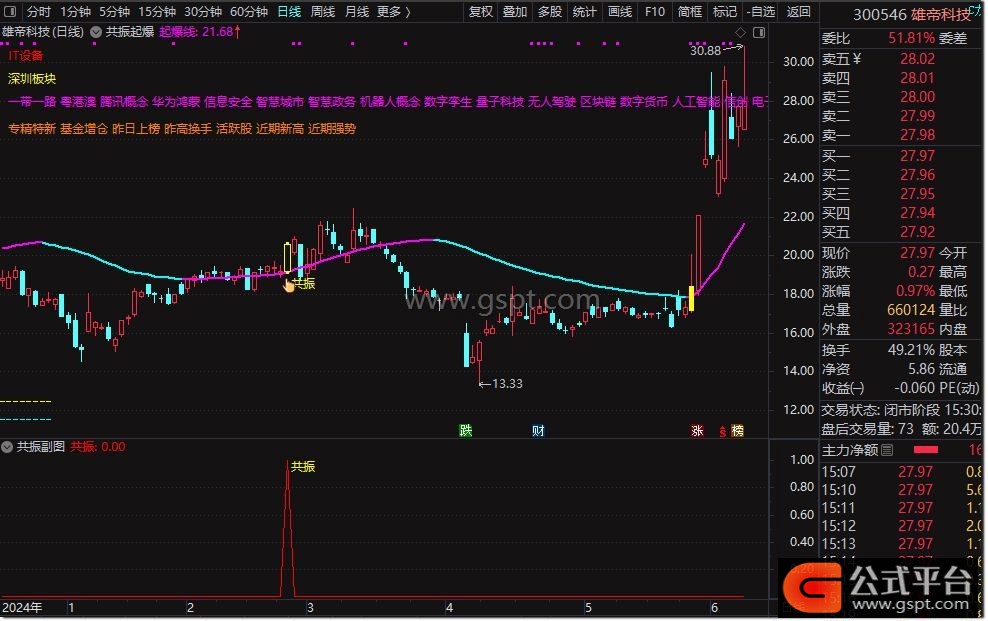This screenshot has width=988, height=621.
Task: Click the 返回 back button
Action: (x=798, y=11)
